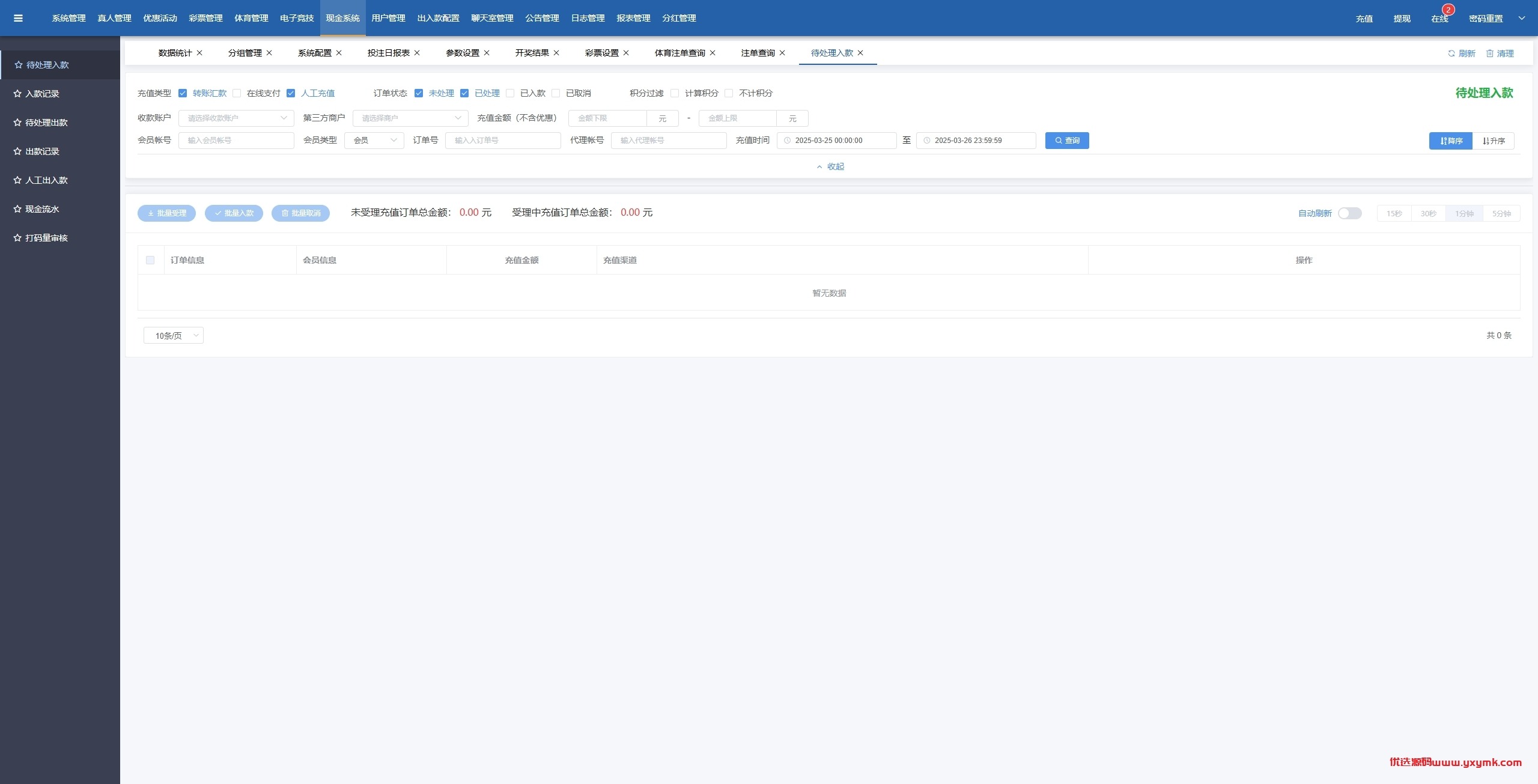Select all rows with header checkbox
Viewport: 1538px width, 784px height.
pos(150,260)
